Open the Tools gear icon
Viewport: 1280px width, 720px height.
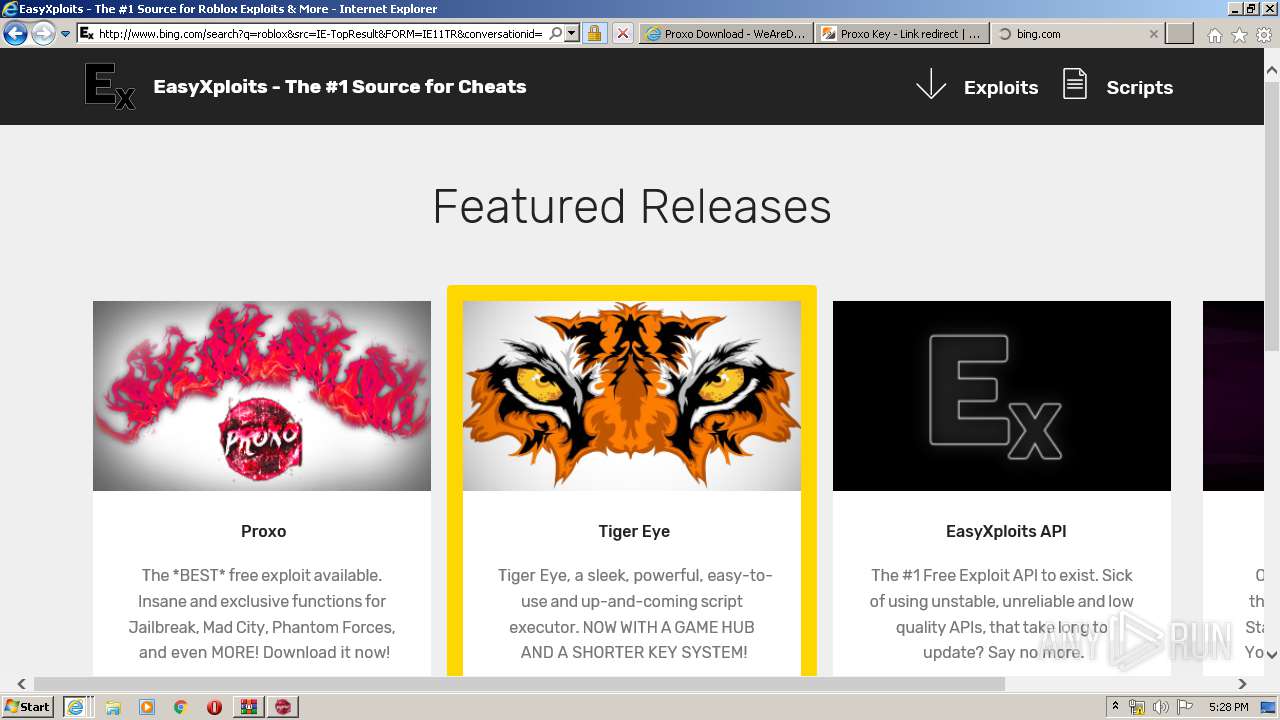click(x=1264, y=35)
